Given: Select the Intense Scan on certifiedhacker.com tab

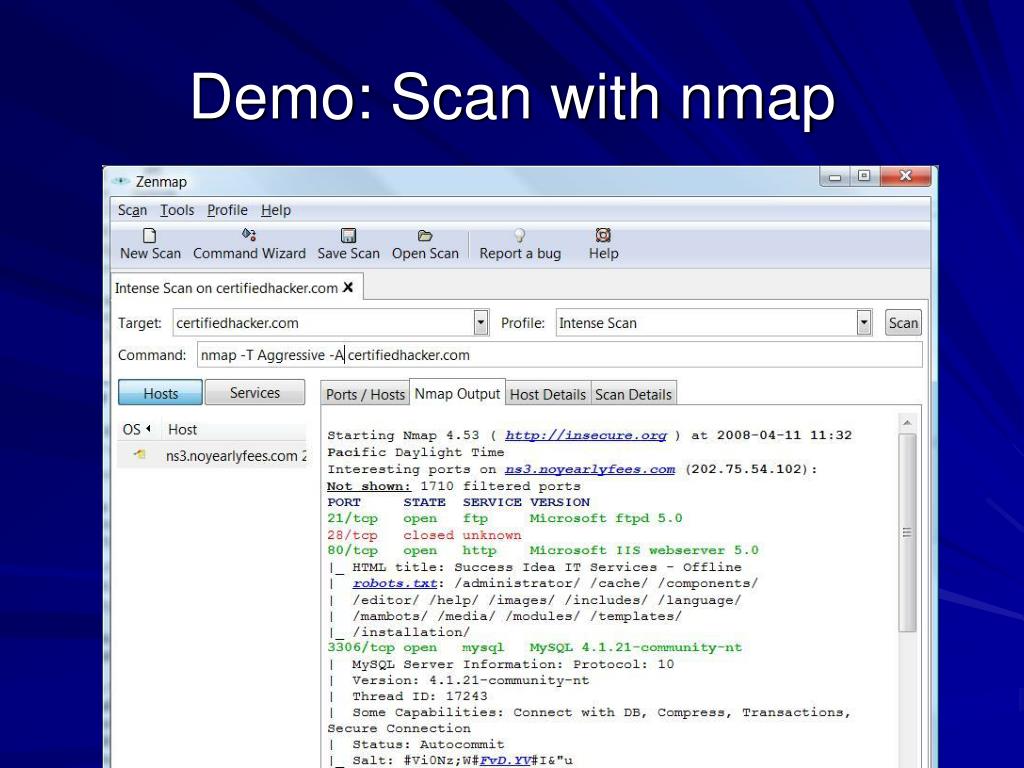Looking at the screenshot, I should (x=226, y=288).
